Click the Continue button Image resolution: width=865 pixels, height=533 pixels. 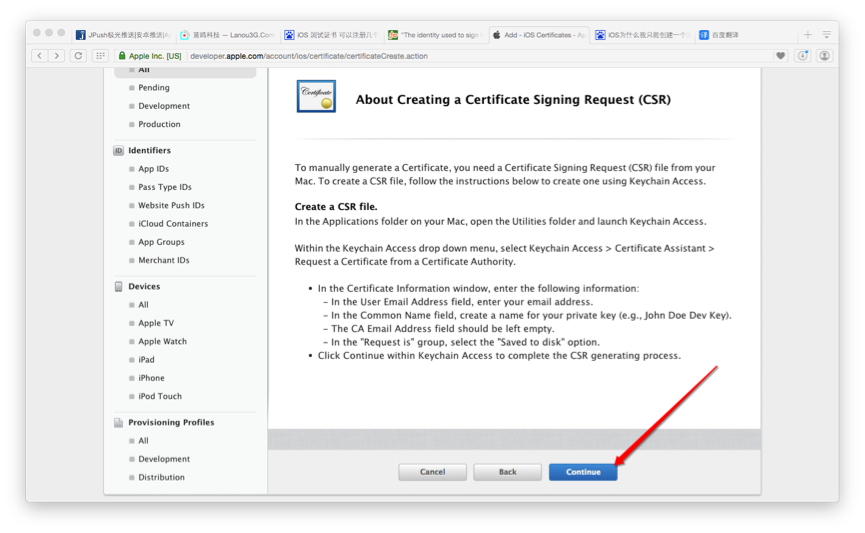[x=583, y=472]
